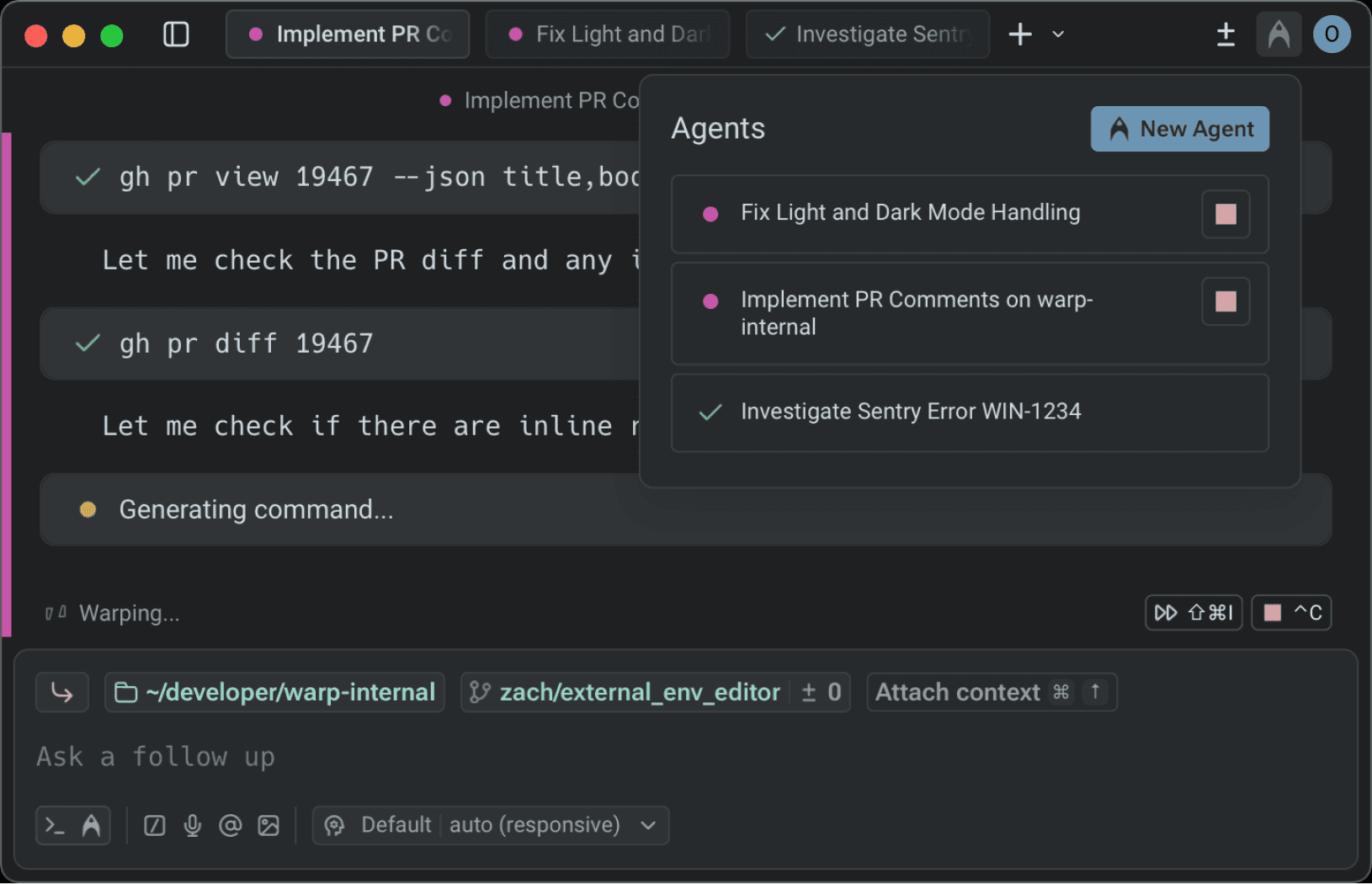
Task: Start voice input with microphone icon
Action: click(x=193, y=826)
